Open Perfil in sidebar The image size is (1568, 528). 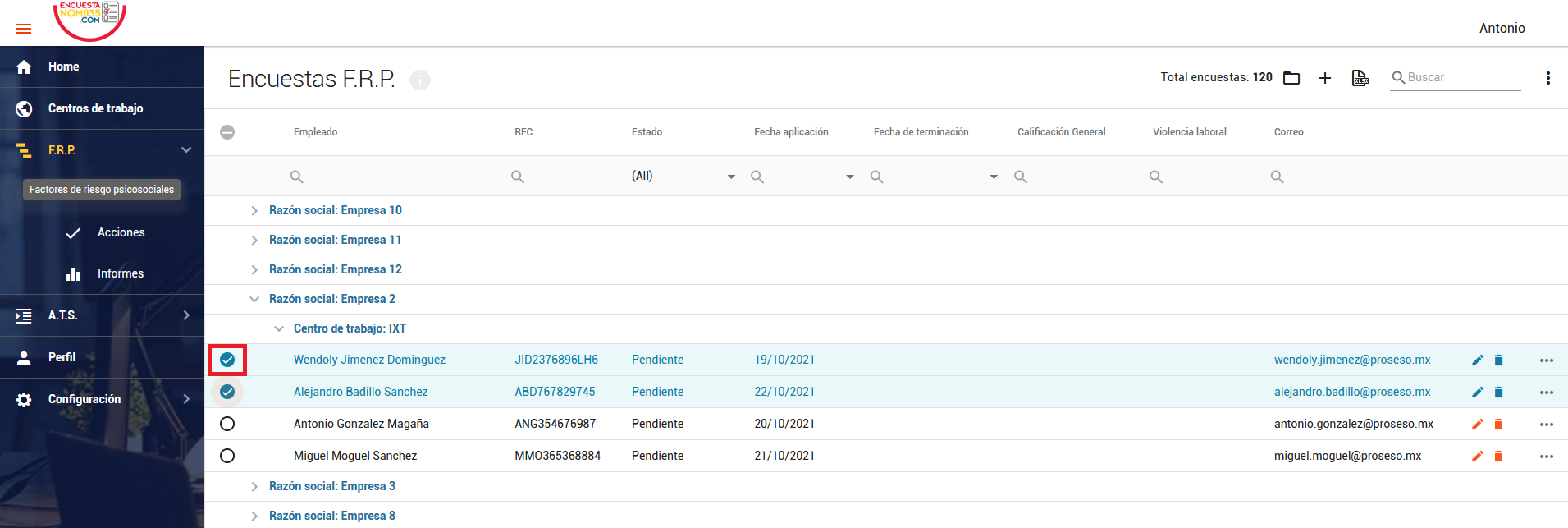click(102, 357)
